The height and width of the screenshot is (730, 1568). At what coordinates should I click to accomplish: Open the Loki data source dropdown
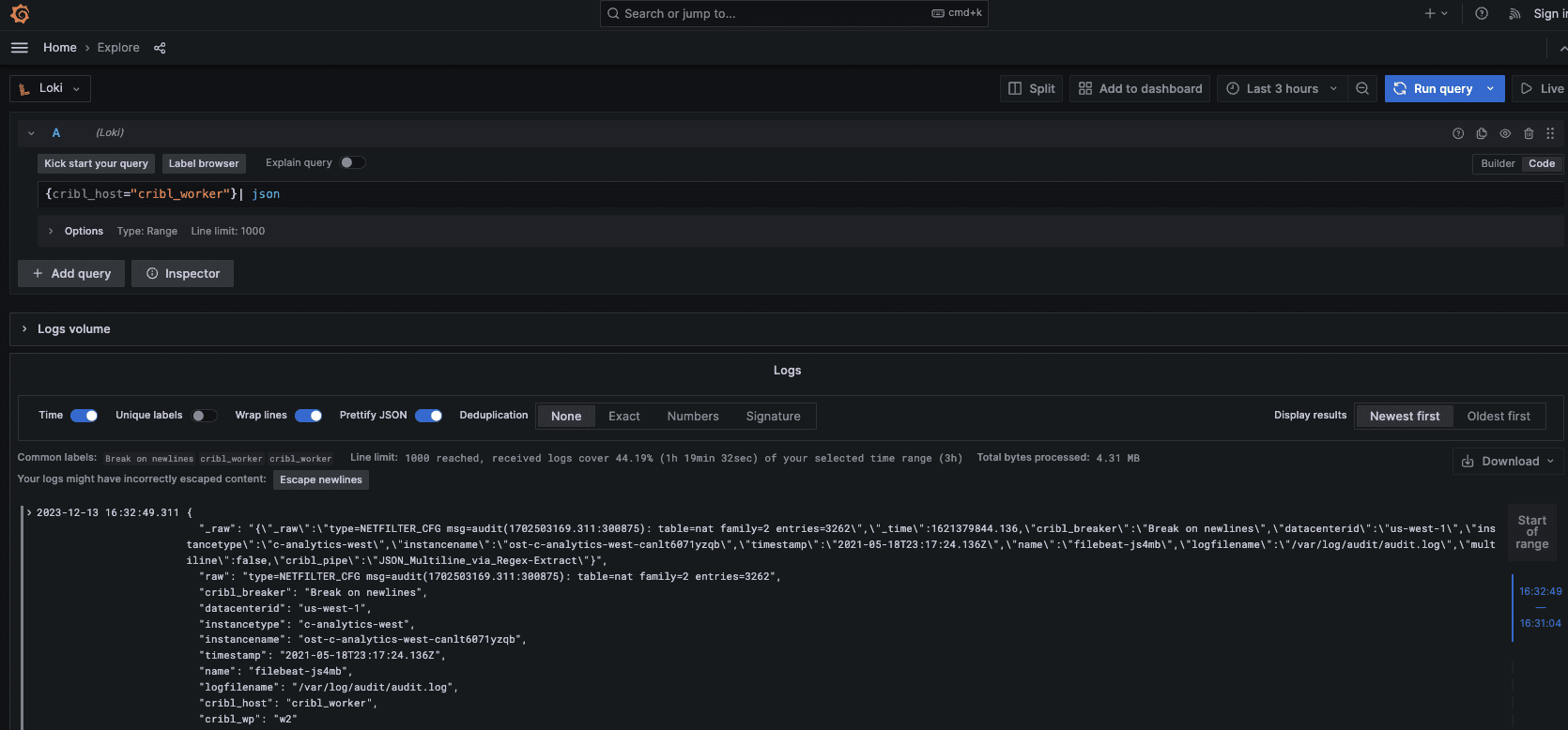point(51,88)
